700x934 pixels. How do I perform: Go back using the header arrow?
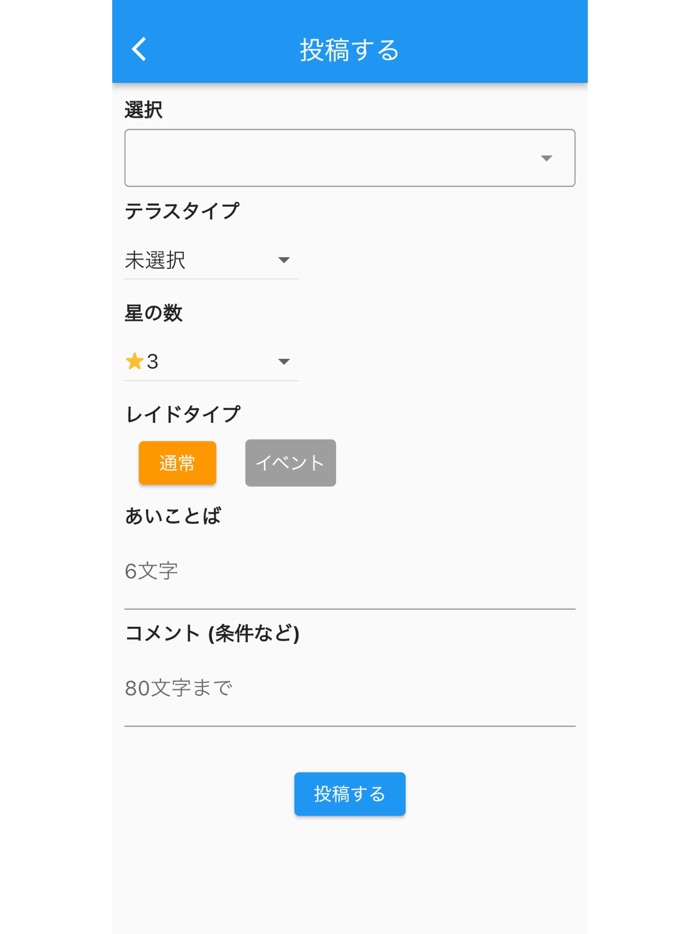point(139,49)
